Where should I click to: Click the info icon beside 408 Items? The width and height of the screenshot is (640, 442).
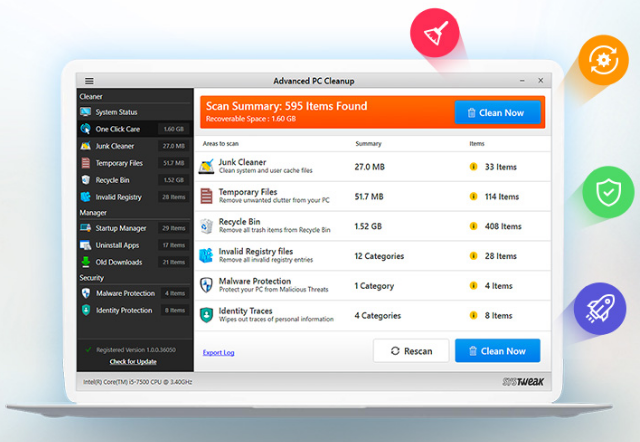(x=473, y=226)
